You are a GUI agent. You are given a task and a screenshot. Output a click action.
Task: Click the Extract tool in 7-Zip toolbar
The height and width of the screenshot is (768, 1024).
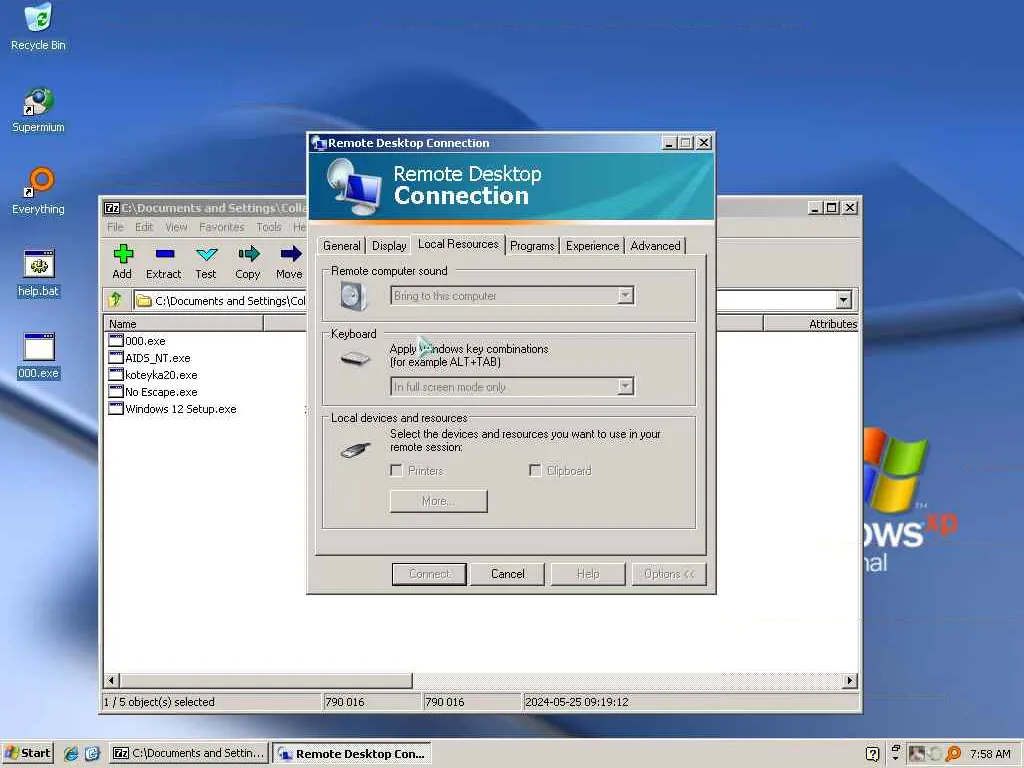point(163,262)
